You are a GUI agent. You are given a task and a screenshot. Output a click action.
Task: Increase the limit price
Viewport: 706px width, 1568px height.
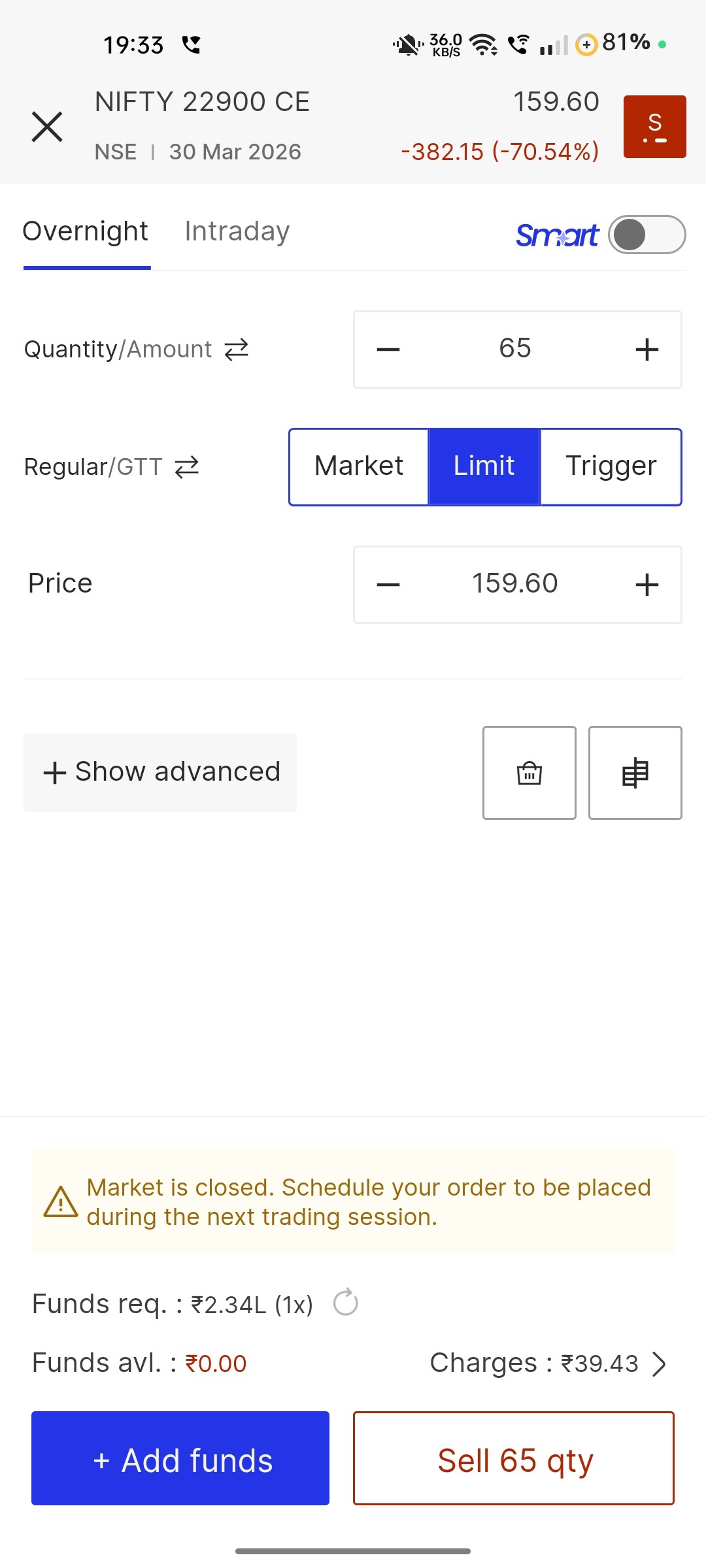[x=647, y=584]
